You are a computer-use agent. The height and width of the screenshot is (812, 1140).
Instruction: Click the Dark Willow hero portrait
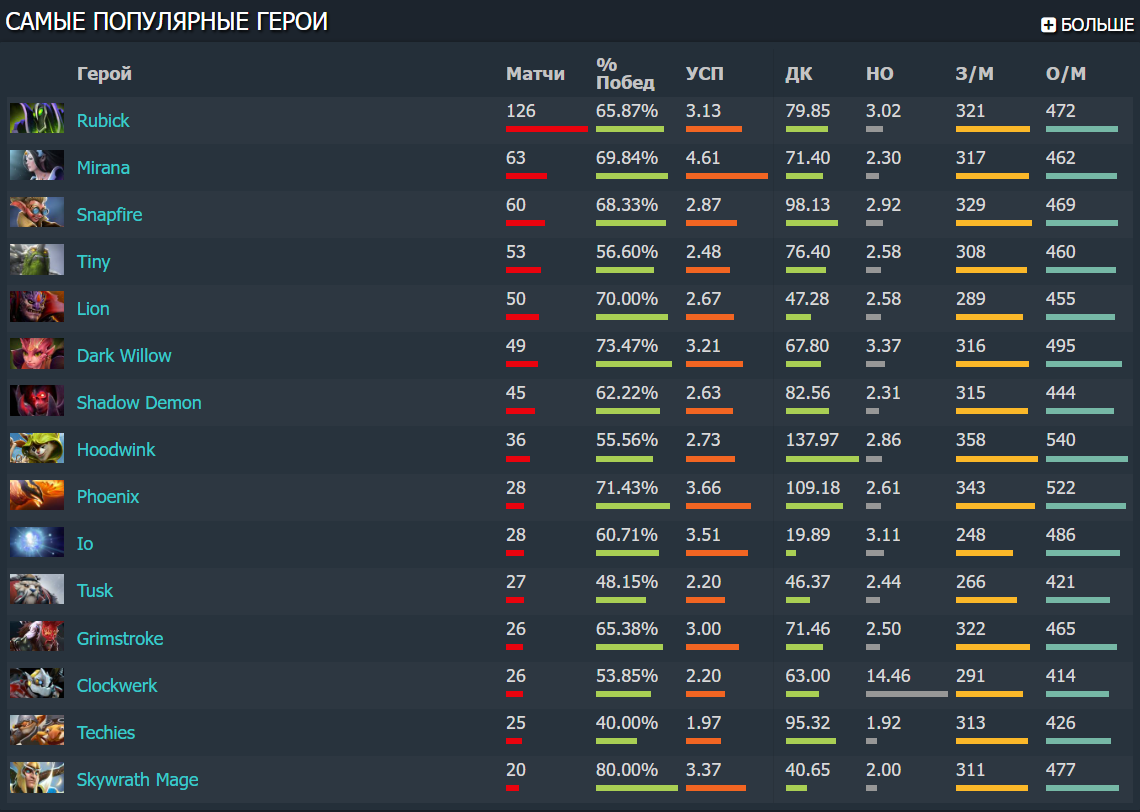37,353
